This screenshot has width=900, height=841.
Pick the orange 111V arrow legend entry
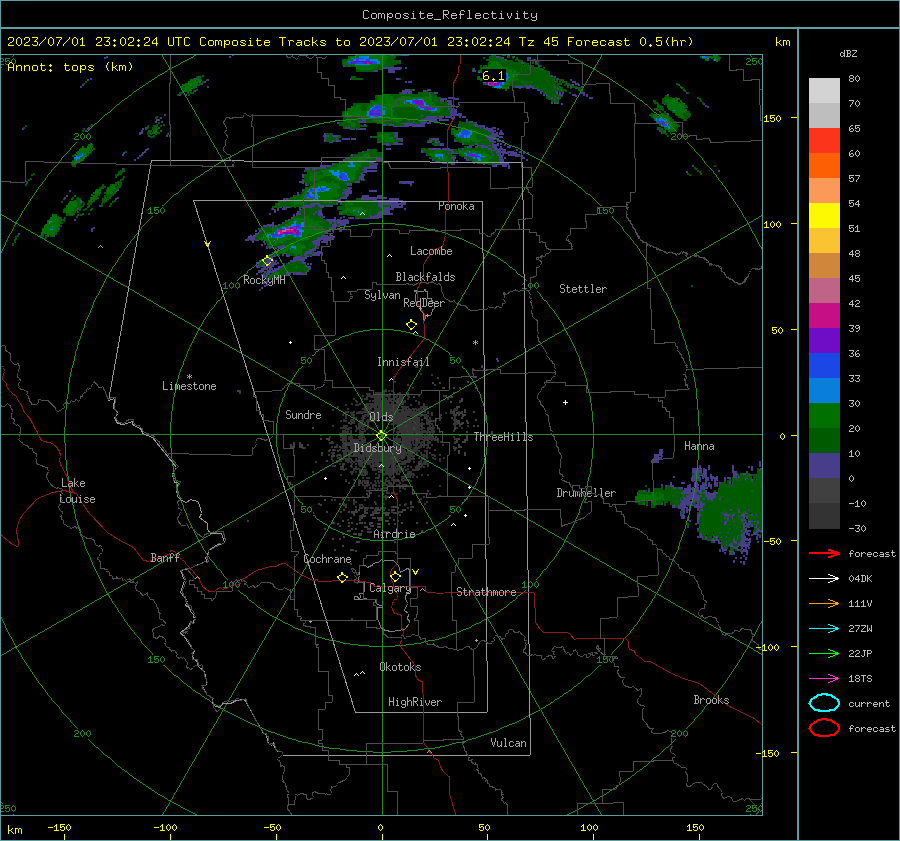click(824, 603)
